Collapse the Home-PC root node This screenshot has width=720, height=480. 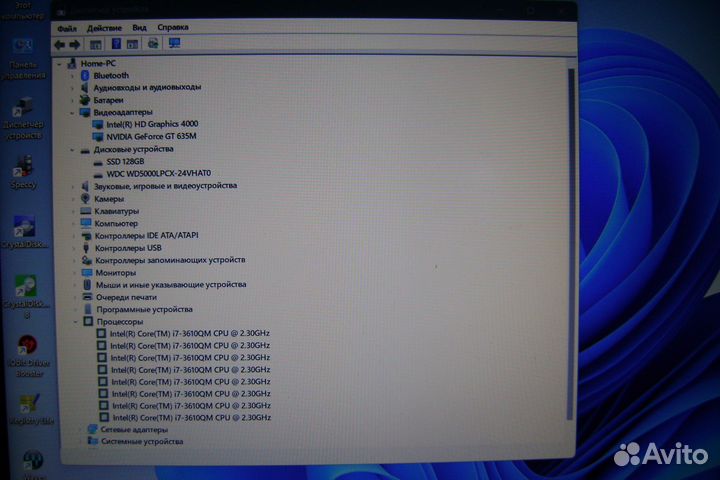[x=59, y=64]
